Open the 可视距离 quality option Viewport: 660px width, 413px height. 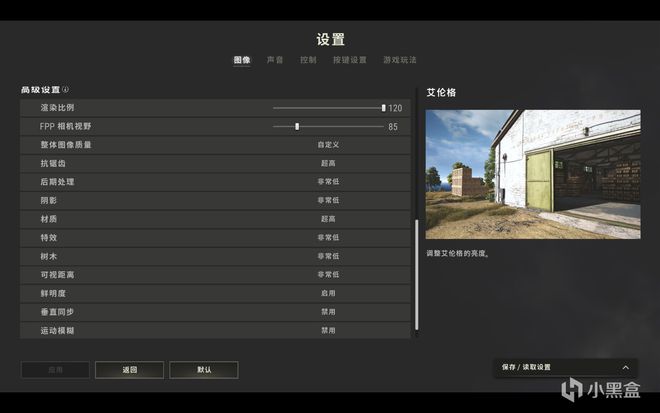click(x=328, y=274)
